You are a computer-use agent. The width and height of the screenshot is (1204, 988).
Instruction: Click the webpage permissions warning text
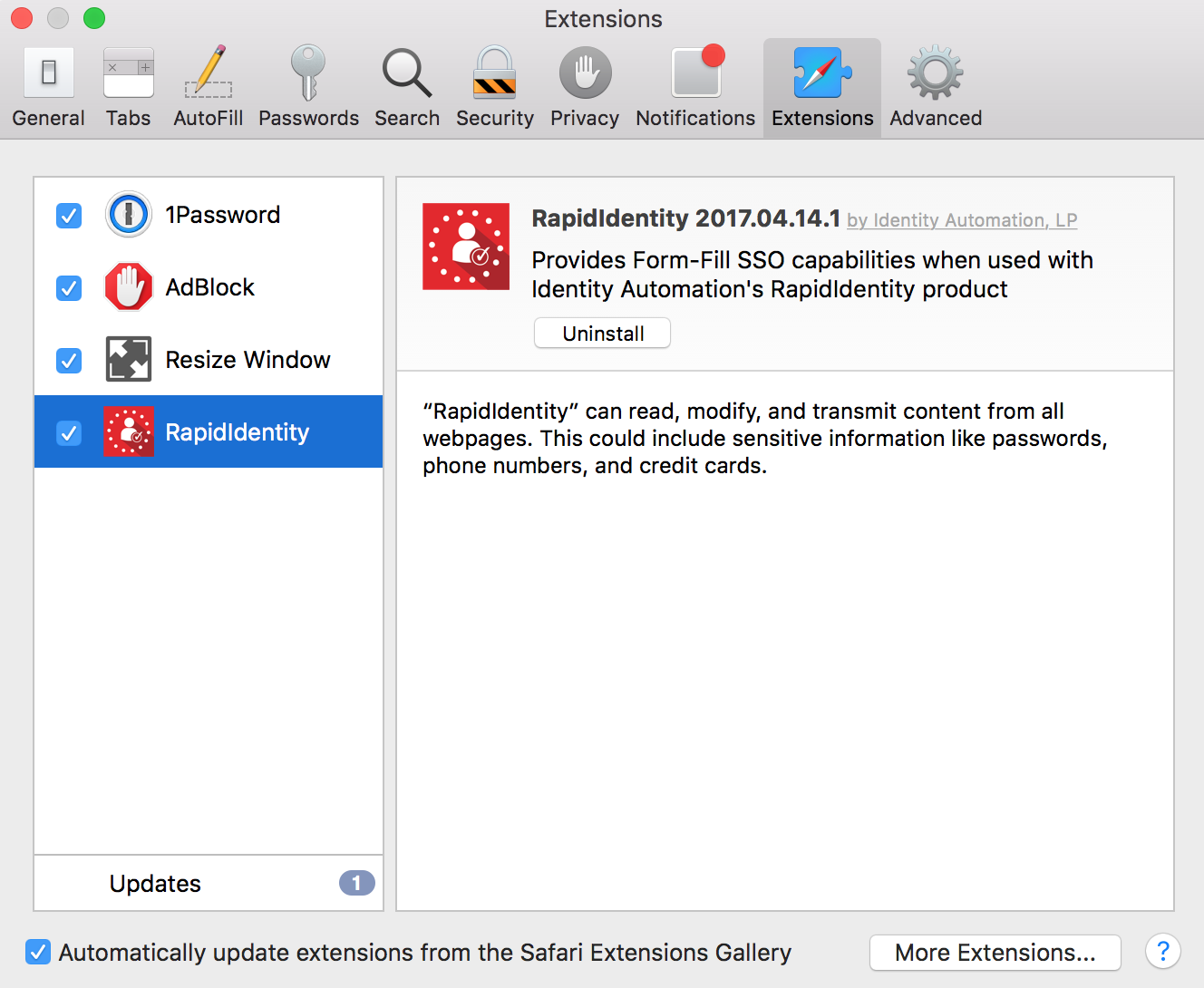click(x=765, y=439)
